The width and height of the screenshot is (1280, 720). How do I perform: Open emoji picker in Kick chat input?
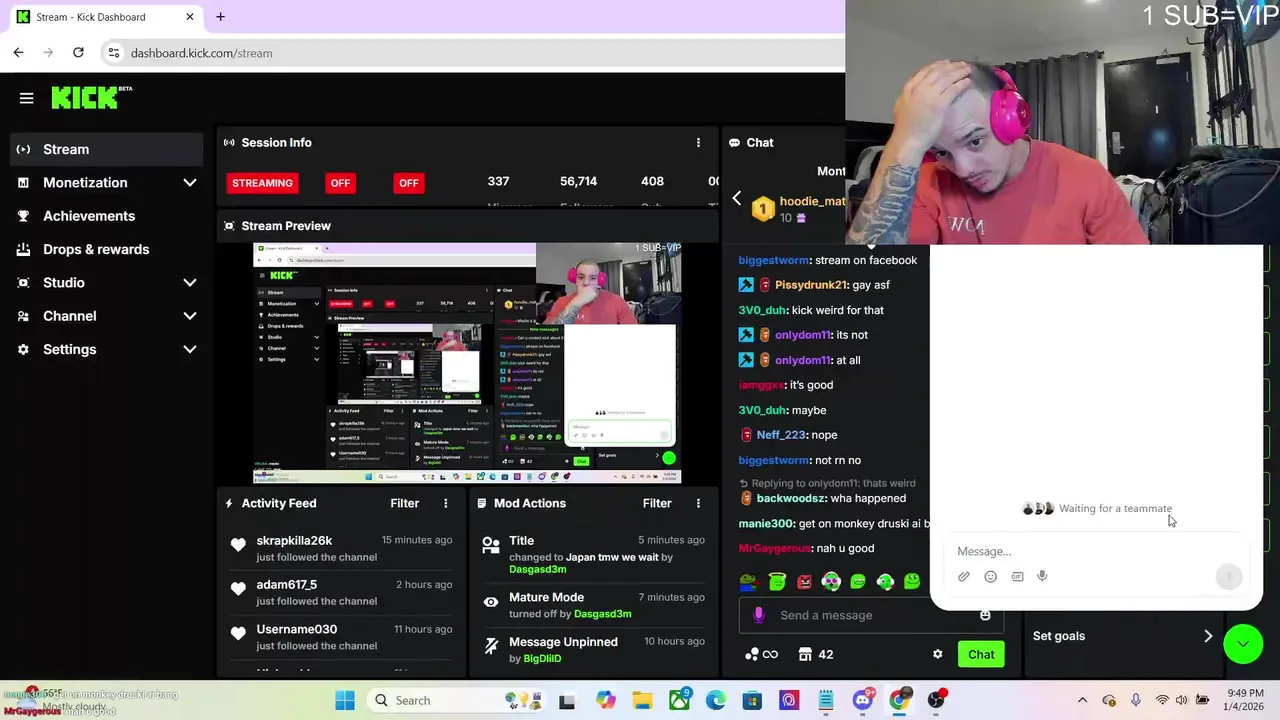pos(985,615)
